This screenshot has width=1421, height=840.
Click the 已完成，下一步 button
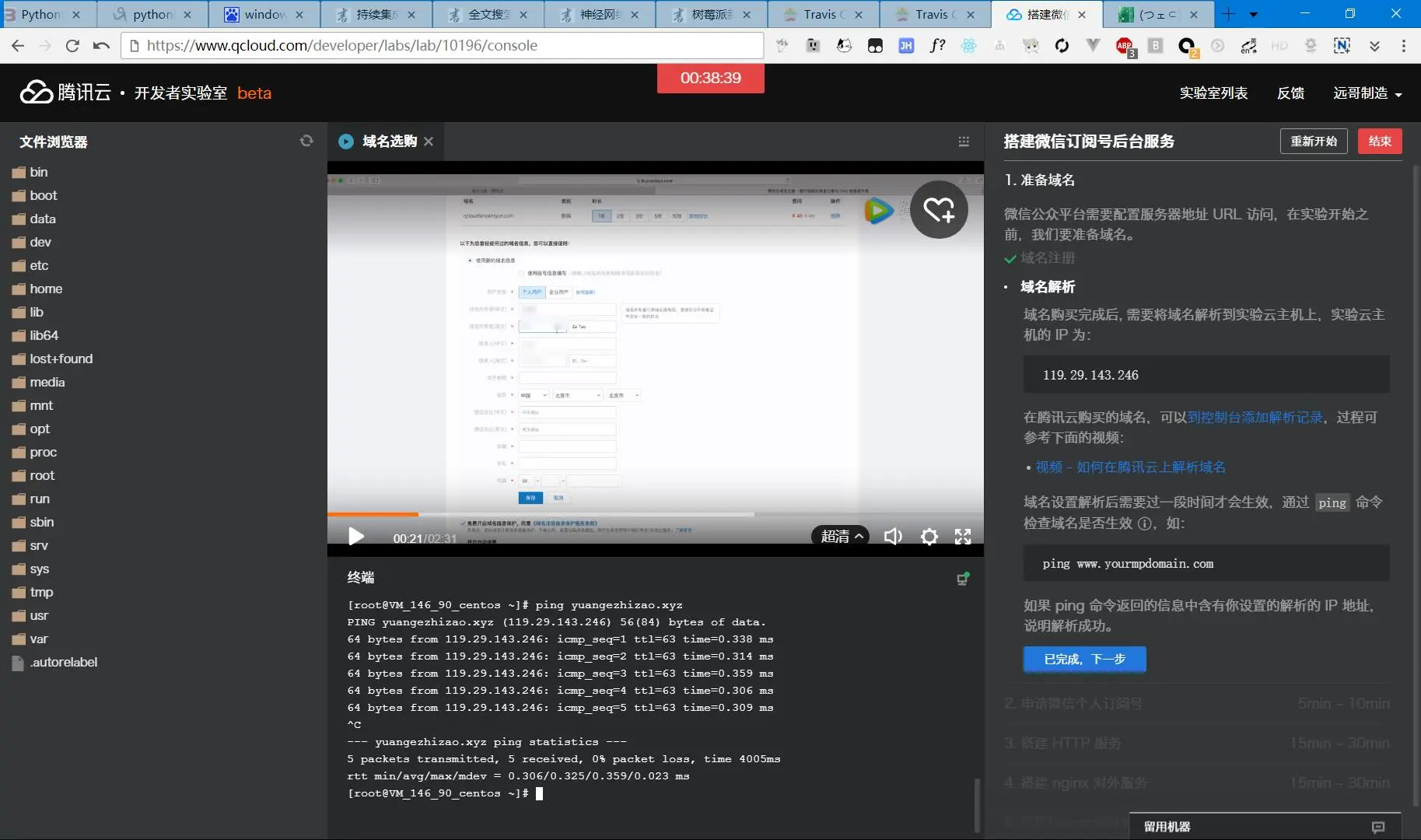coord(1084,659)
